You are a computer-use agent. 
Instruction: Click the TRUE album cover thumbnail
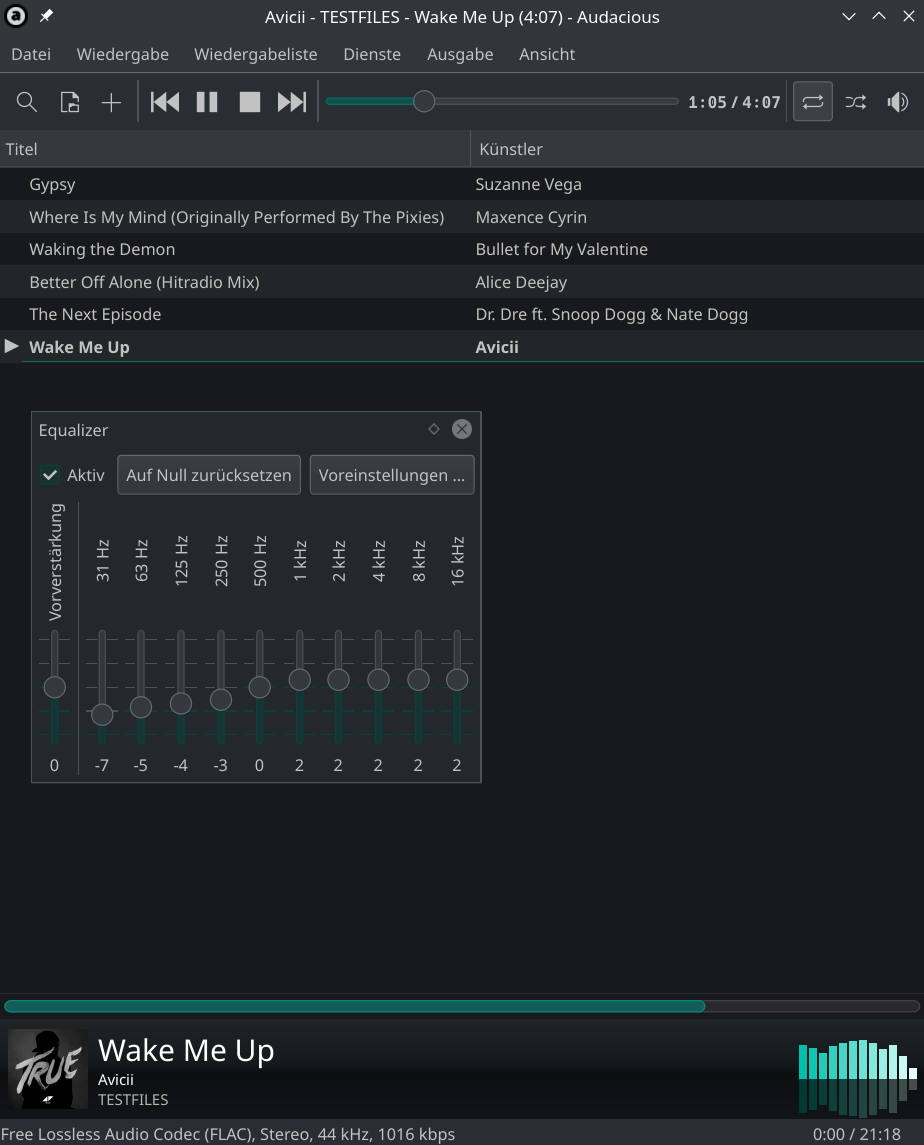[x=47, y=1069]
